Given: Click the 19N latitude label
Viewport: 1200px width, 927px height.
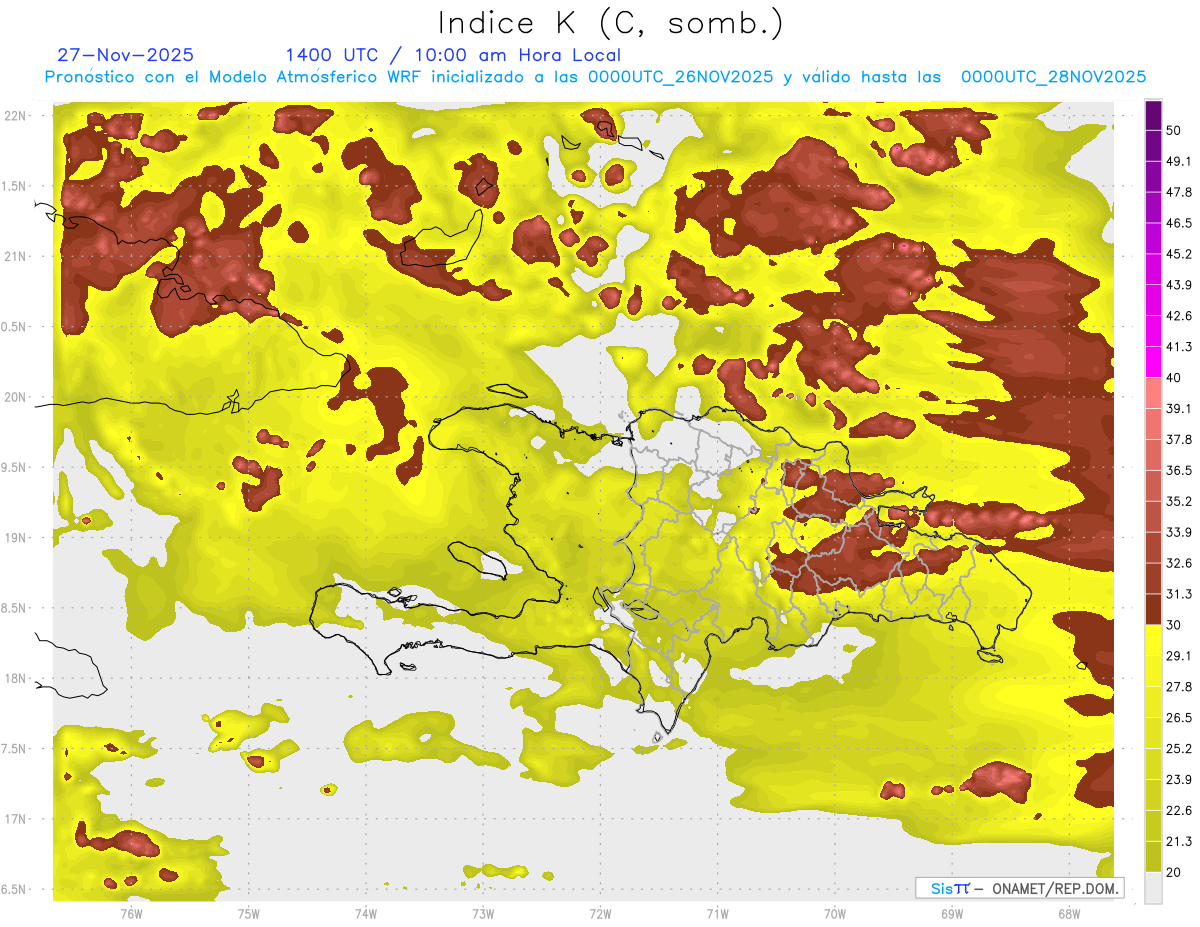Looking at the screenshot, I should (x=15, y=538).
